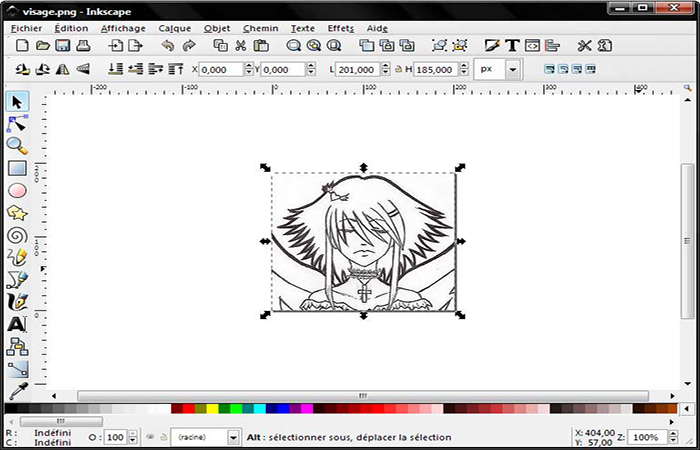Choose the Spiral tool

[17, 235]
